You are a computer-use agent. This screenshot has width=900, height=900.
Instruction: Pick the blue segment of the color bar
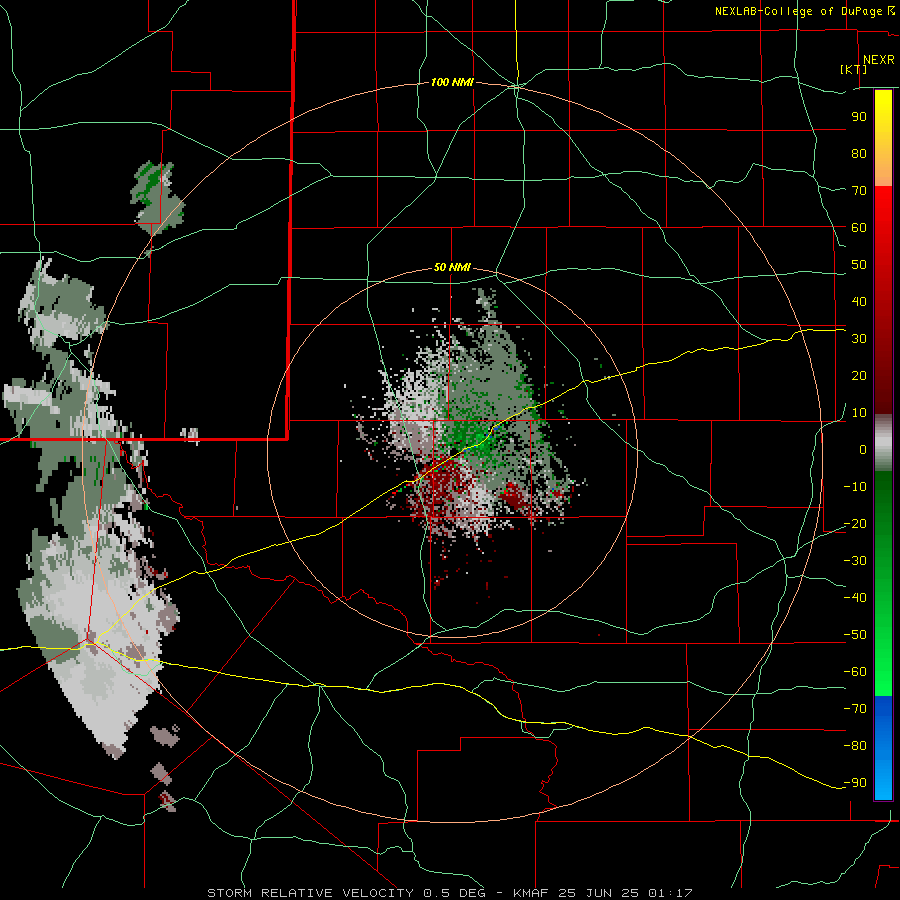(883, 748)
